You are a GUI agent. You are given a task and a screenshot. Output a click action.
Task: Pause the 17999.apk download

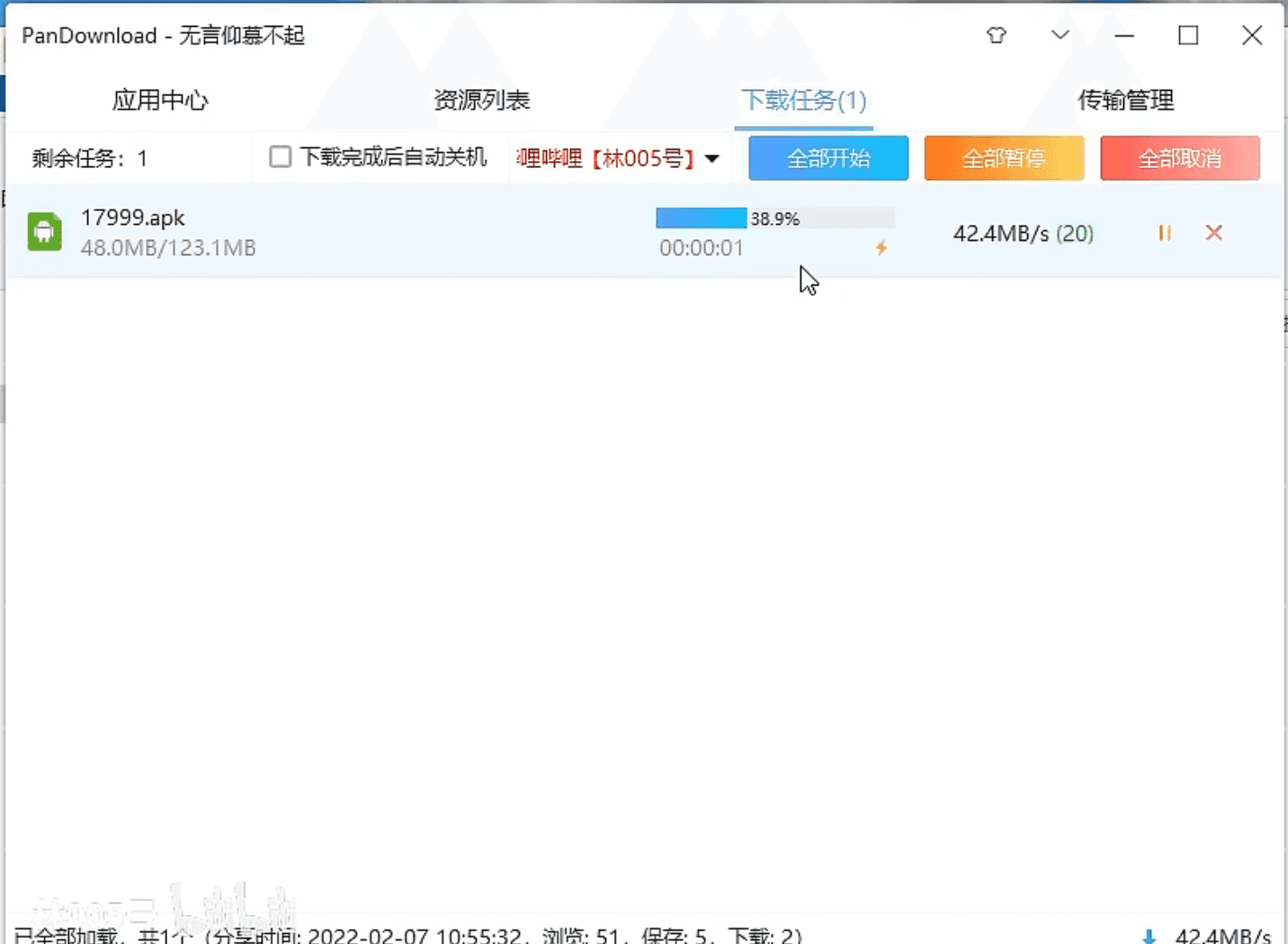click(1165, 233)
